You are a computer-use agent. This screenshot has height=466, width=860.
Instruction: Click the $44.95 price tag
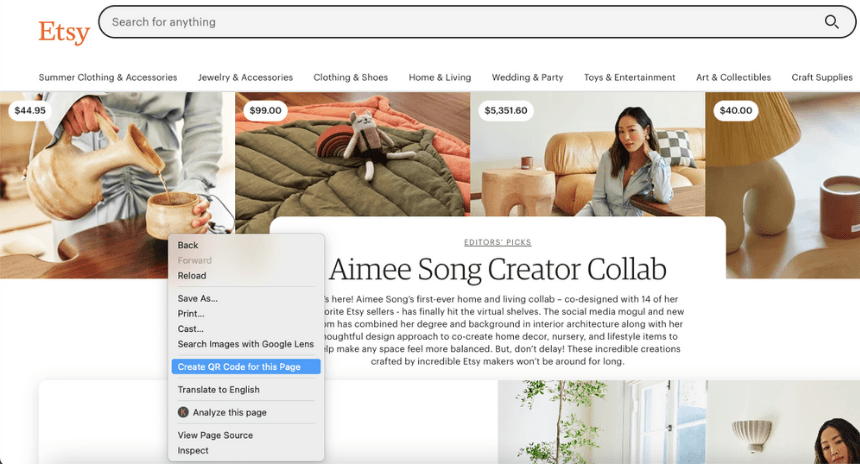[30, 110]
